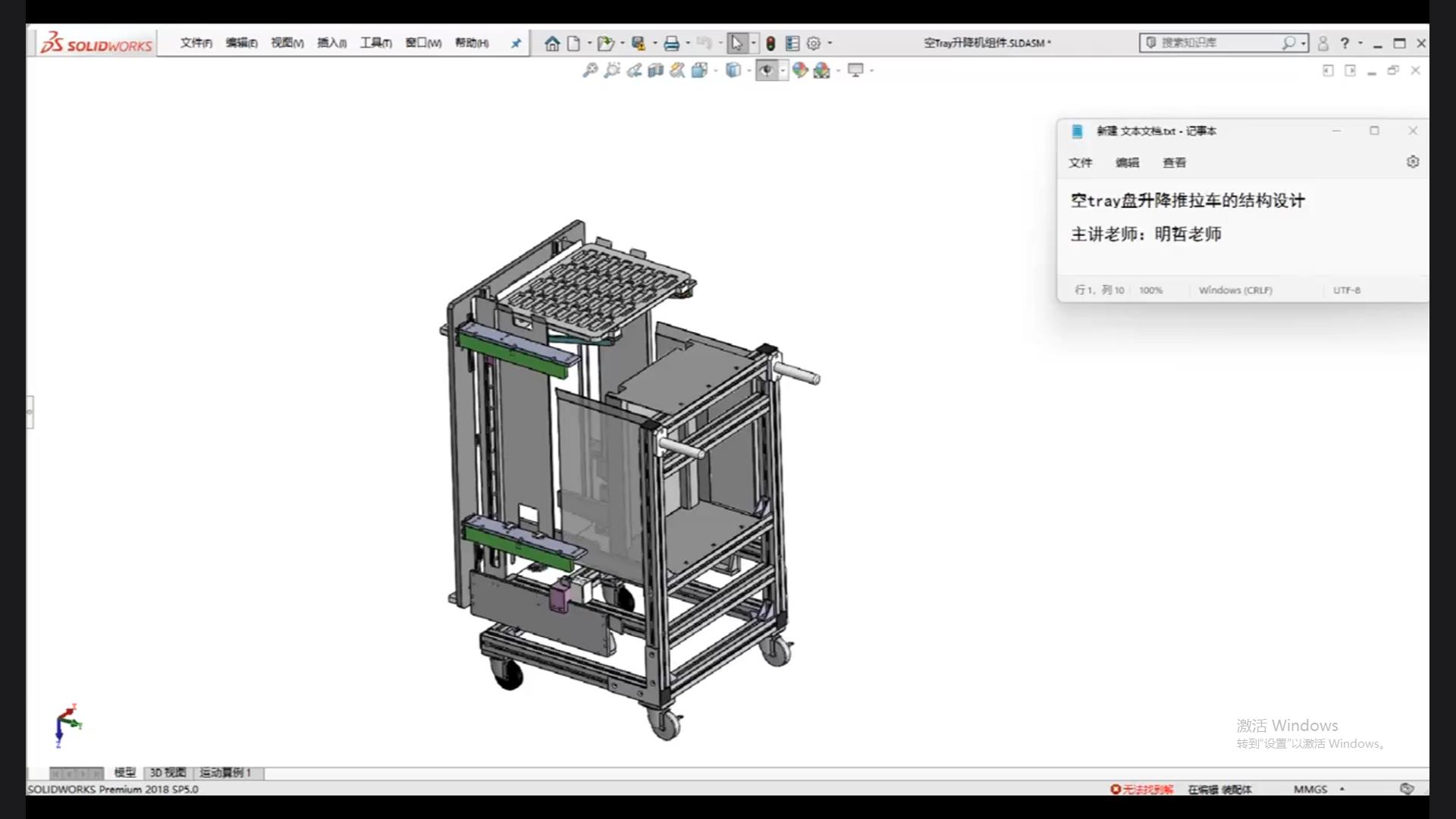
Task: Switch to the 3D 视图 tab
Action: (168, 773)
